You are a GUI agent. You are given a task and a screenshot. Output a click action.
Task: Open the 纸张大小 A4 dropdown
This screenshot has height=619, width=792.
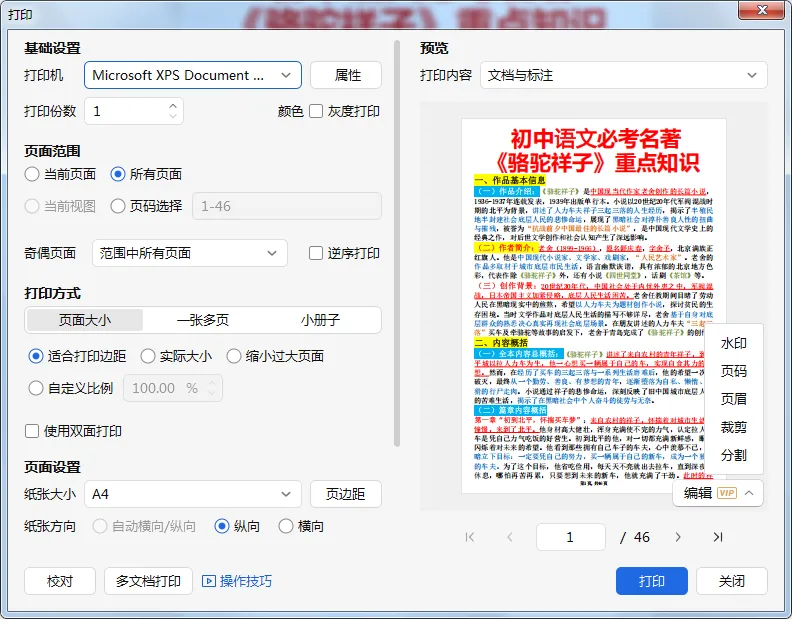click(193, 494)
